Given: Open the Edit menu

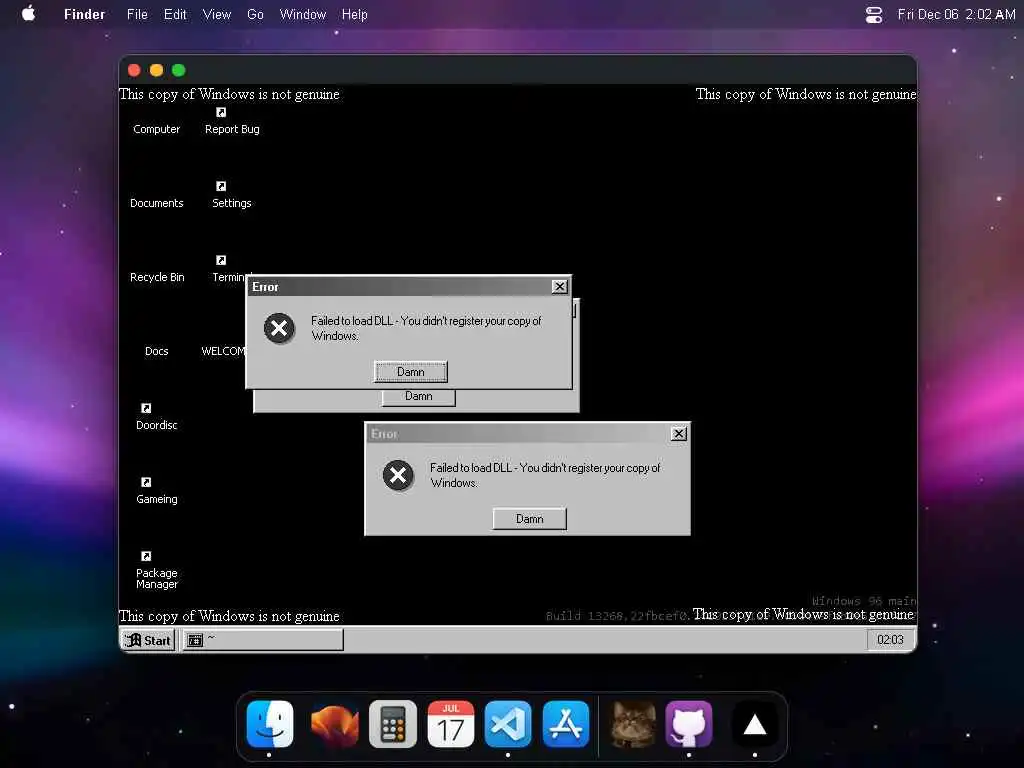Looking at the screenshot, I should click(175, 14).
